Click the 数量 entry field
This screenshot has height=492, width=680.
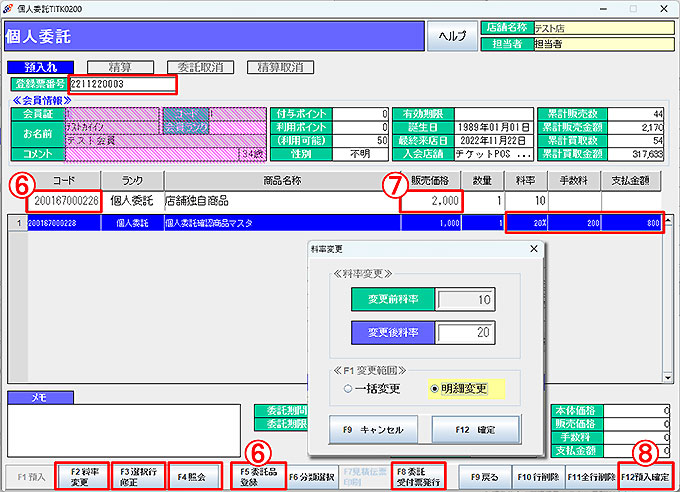pyautogui.click(x=482, y=201)
